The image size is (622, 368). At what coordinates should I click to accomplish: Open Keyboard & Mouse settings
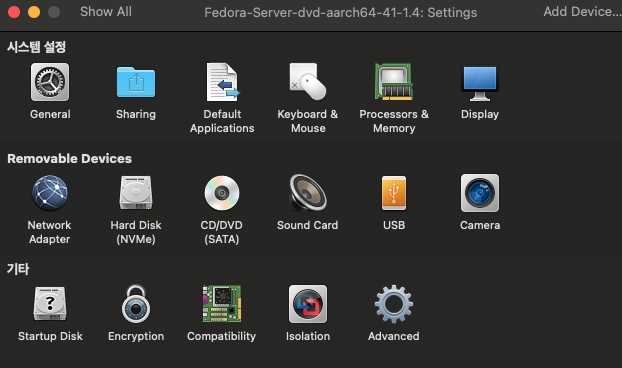pyautogui.click(x=308, y=82)
